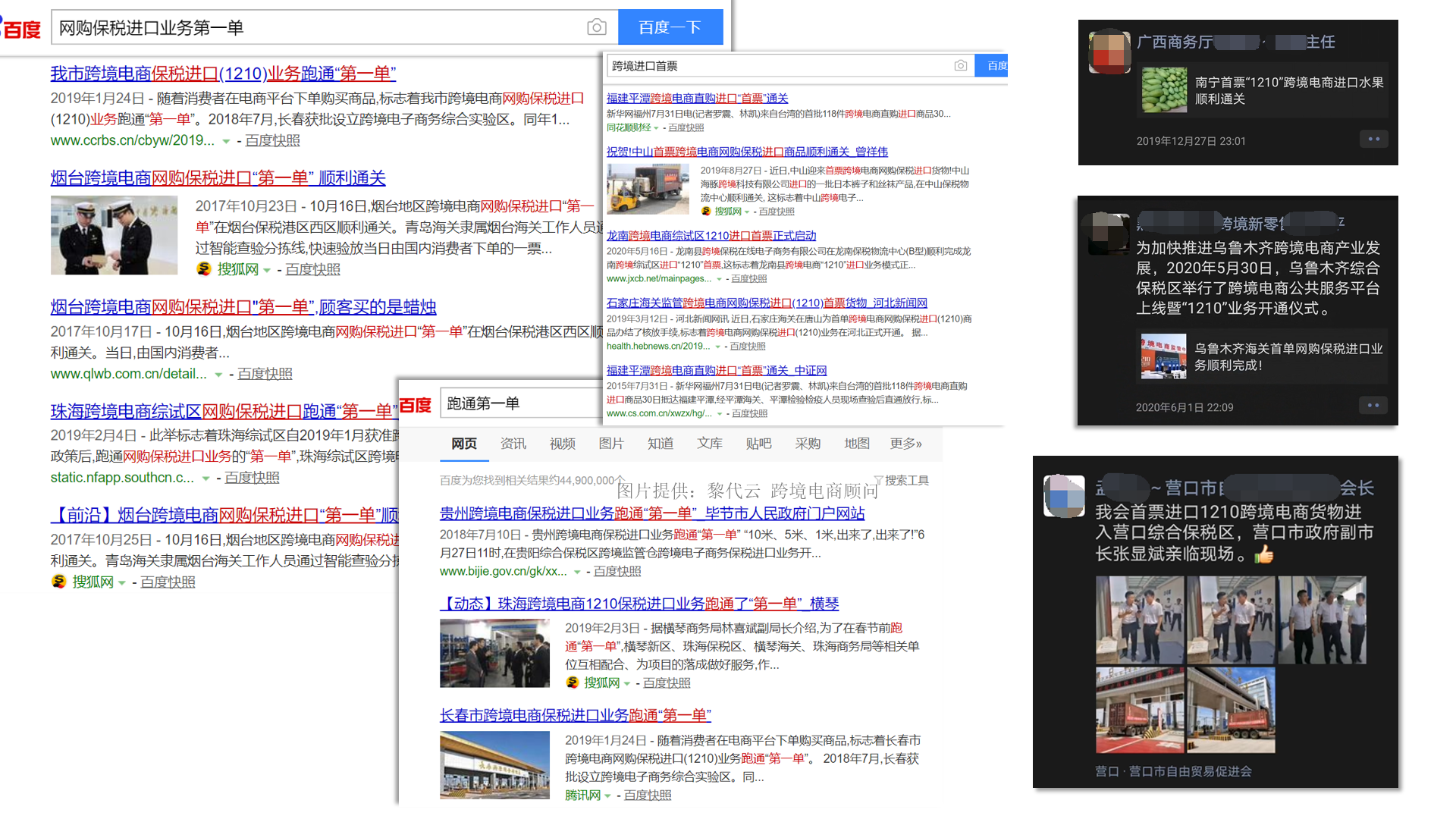Click the camera icon in the 跨境进口首票 search box
1456x819 pixels.
961,66
